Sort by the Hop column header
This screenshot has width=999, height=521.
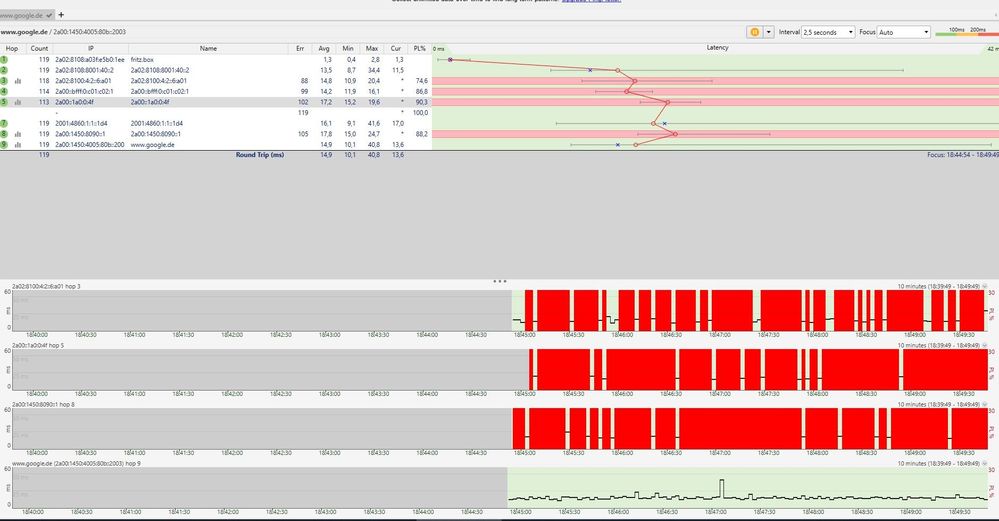tap(11, 48)
